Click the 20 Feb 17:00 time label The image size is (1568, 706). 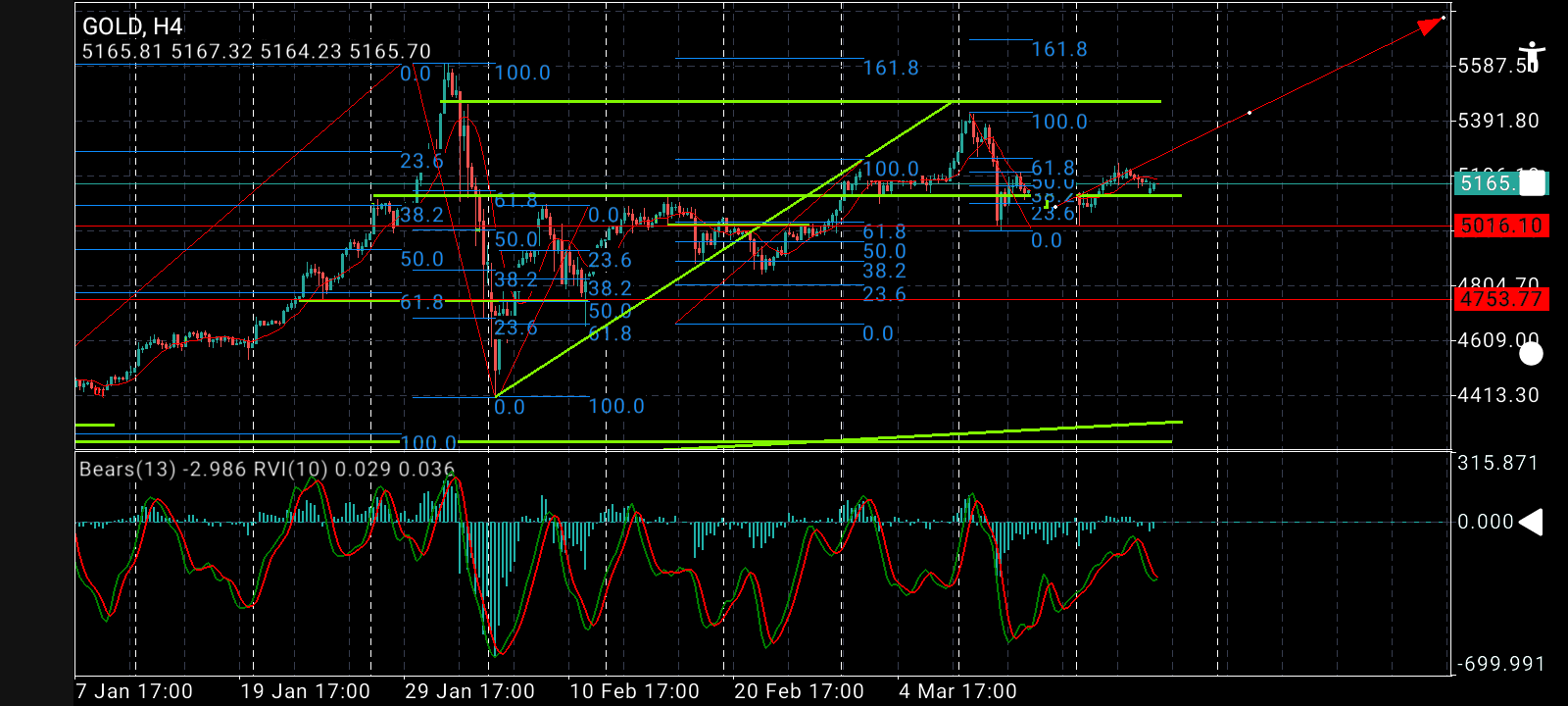[x=799, y=691]
